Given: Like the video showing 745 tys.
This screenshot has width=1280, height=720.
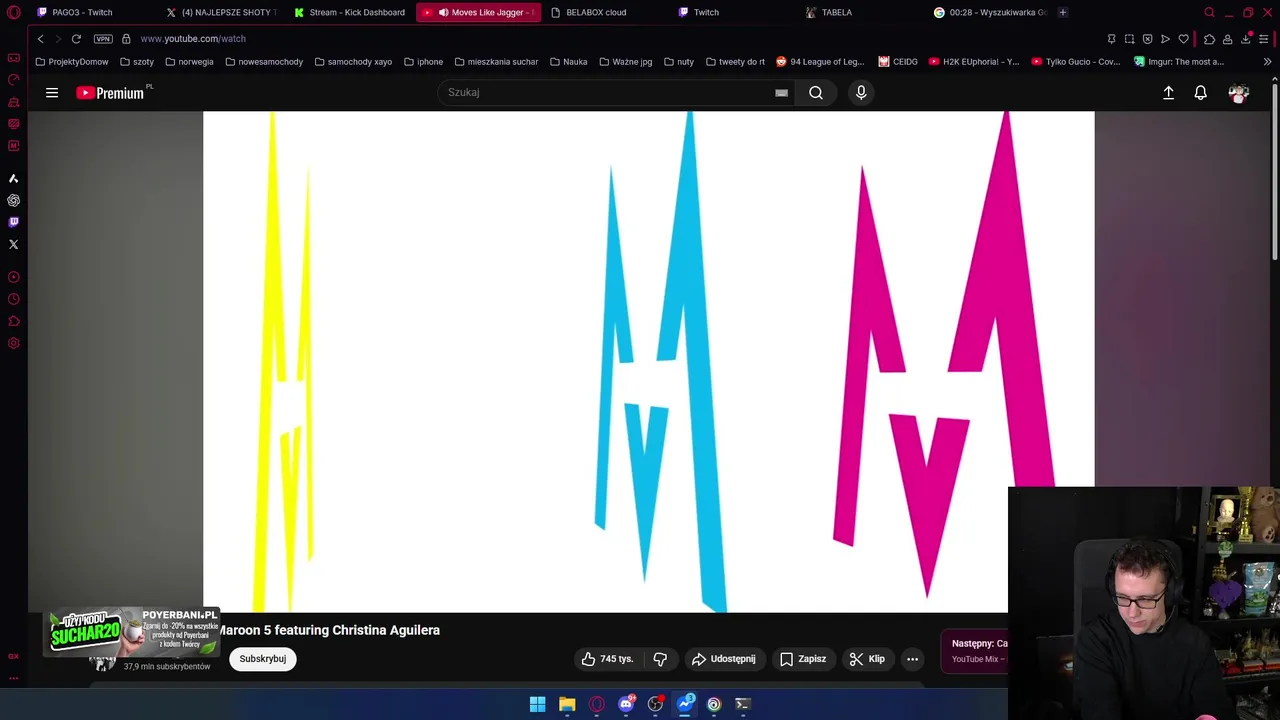Looking at the screenshot, I should coord(608,659).
